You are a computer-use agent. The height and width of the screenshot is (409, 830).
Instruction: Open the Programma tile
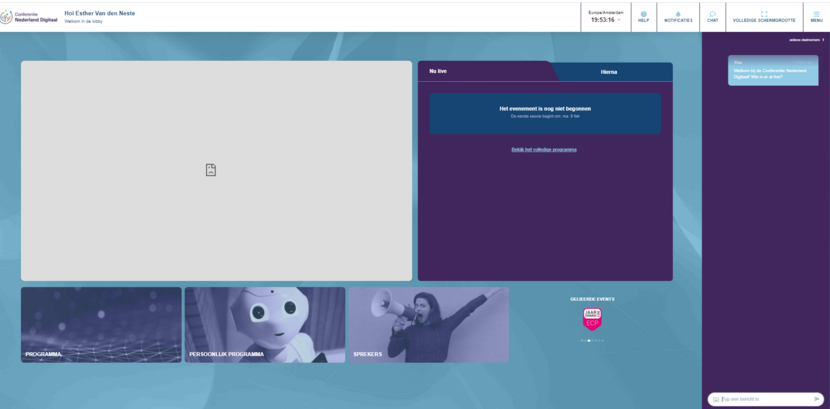point(101,325)
